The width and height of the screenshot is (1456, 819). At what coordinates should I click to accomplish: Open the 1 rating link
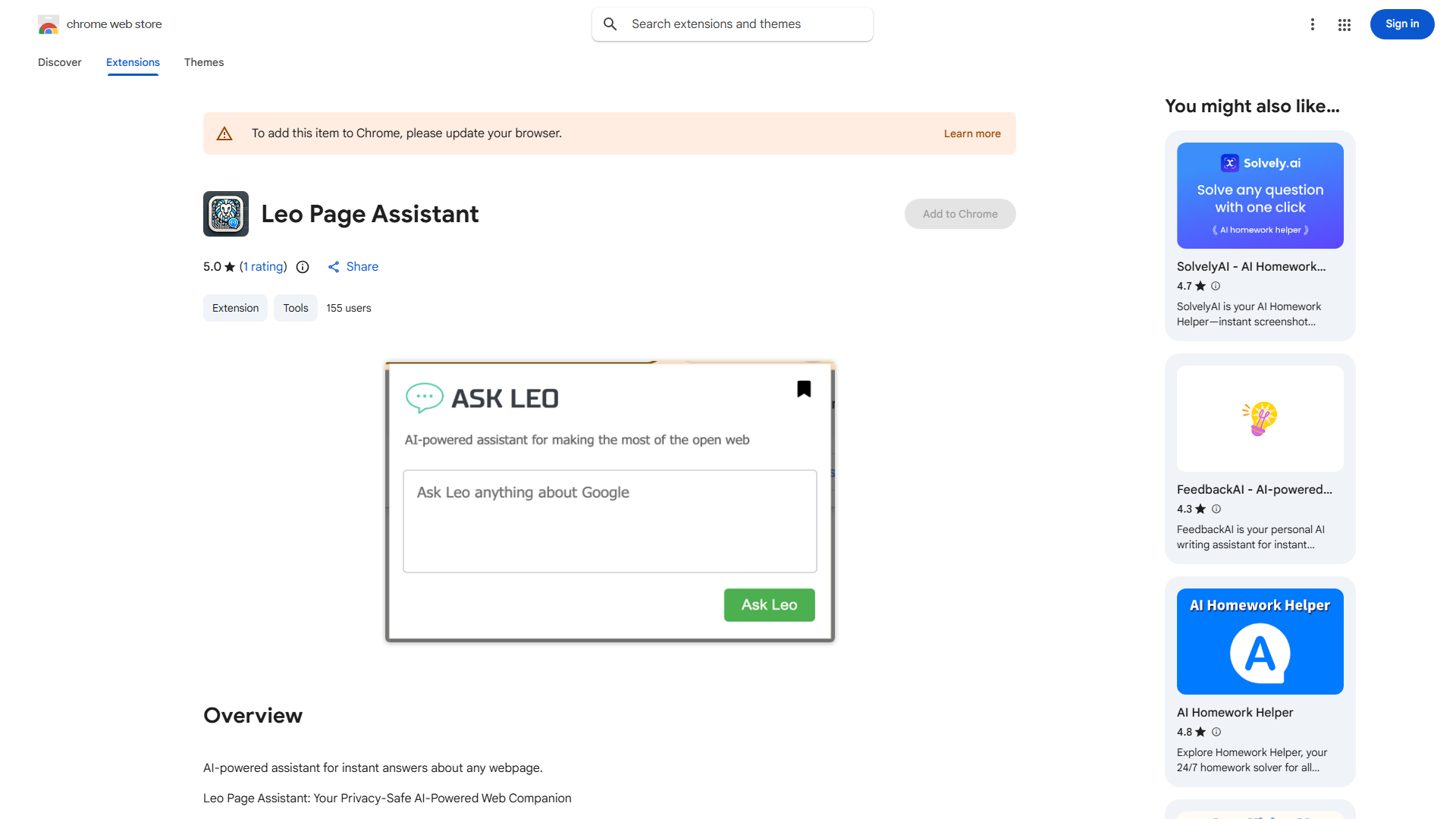(262, 267)
